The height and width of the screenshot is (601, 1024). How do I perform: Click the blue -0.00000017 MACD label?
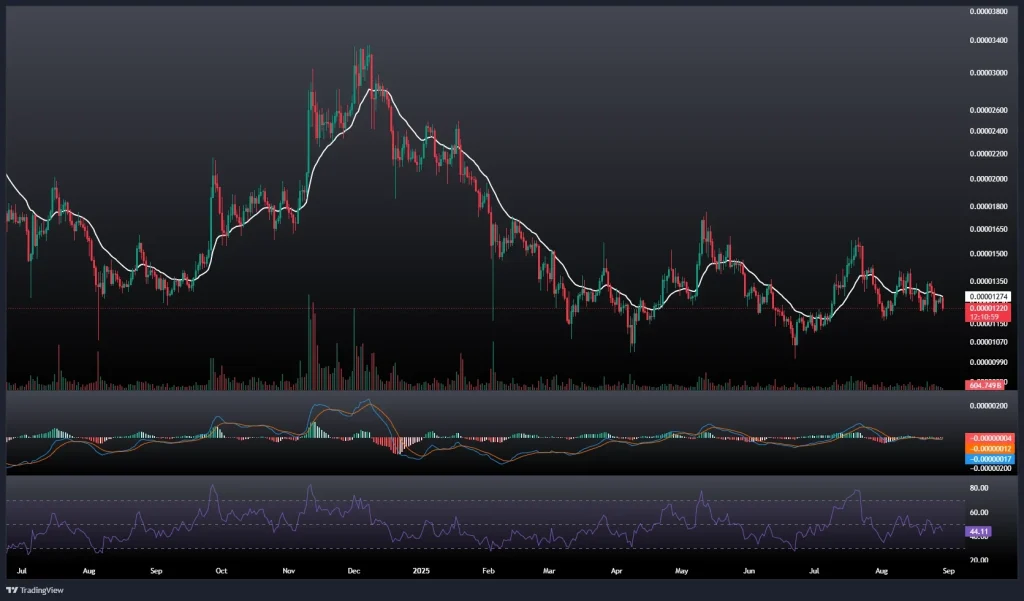988,457
